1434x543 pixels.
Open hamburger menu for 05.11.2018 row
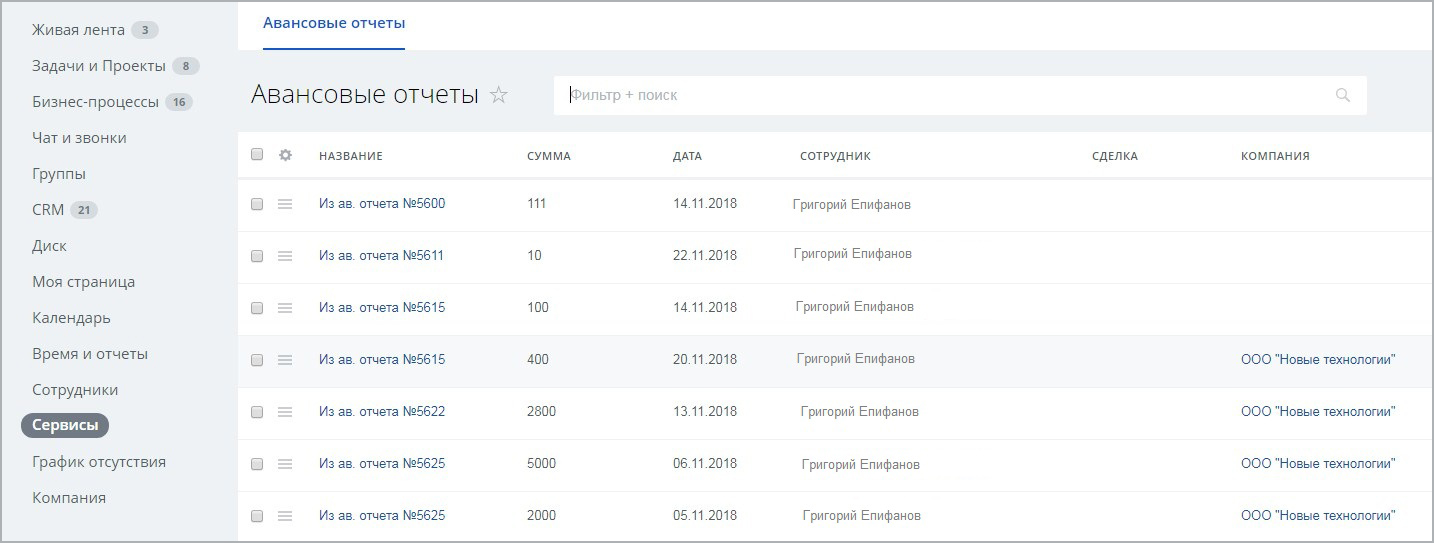285,516
